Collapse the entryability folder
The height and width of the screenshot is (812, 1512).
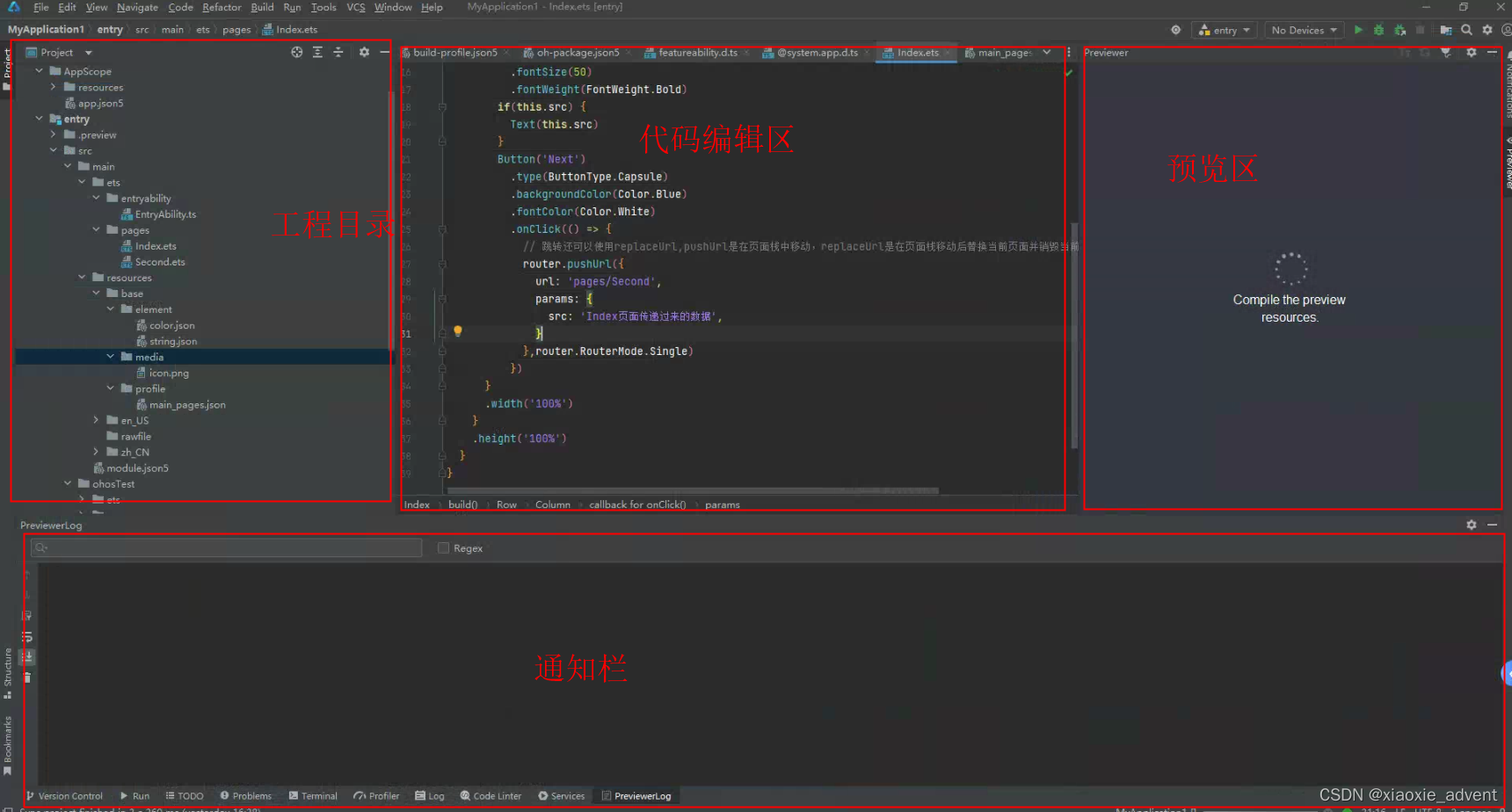[x=96, y=198]
